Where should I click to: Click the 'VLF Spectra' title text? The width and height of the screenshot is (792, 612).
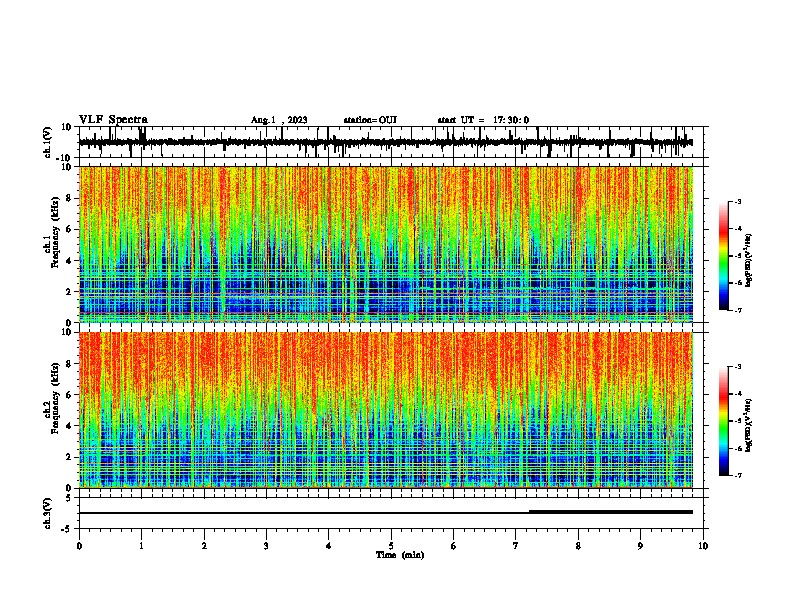tap(113, 120)
